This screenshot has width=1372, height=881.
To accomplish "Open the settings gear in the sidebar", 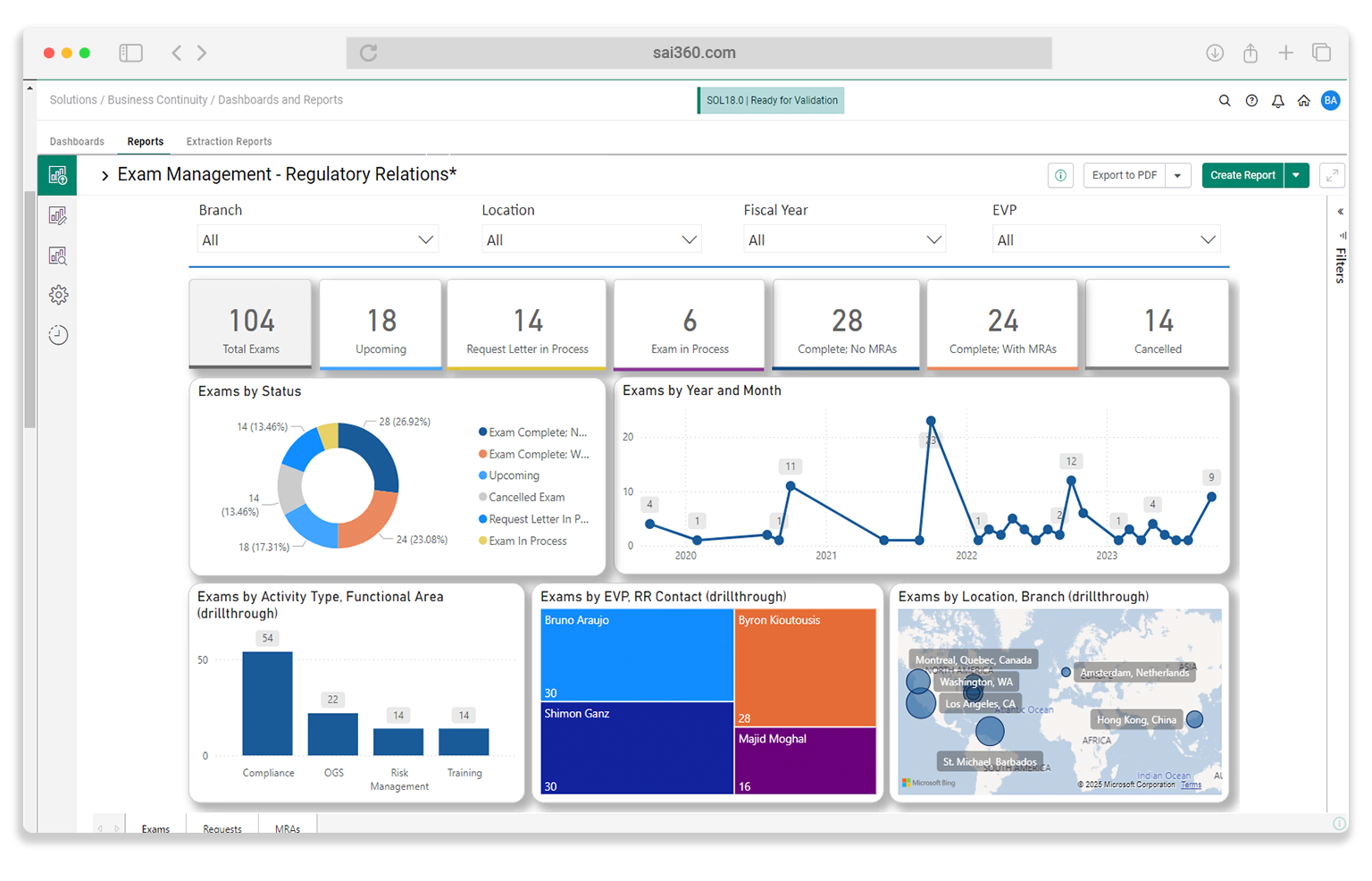I will [57, 294].
